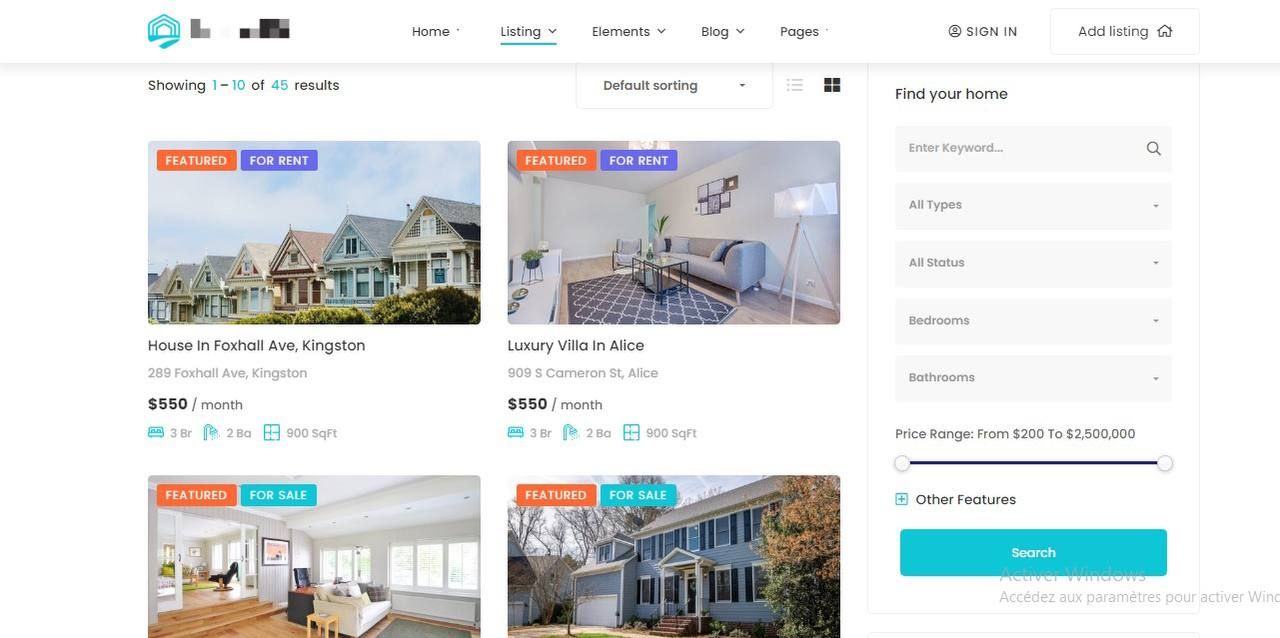Click the Enter Keyword input field
1280x638 pixels.
tap(1020, 148)
